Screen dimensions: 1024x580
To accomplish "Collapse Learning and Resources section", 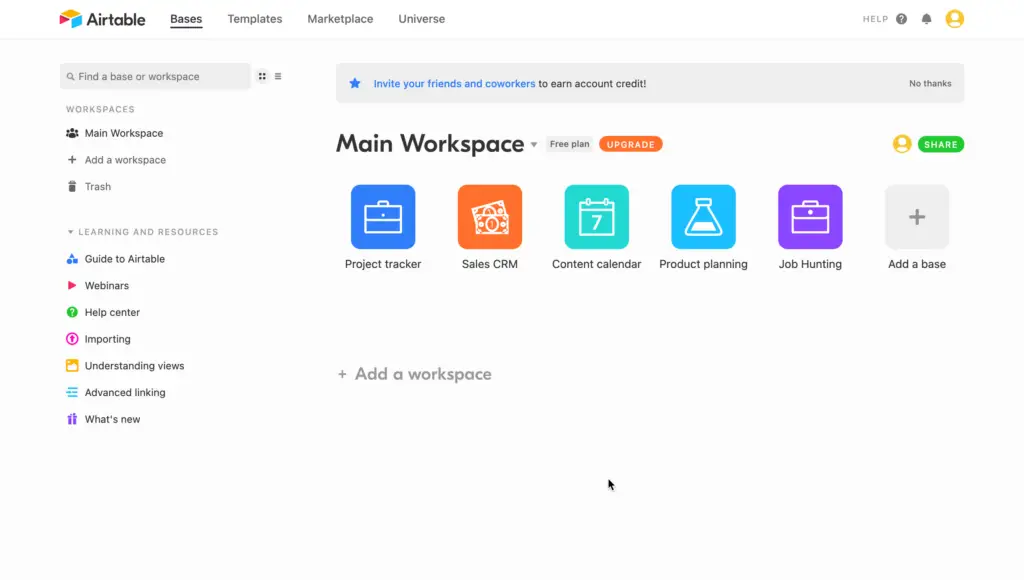I will tap(71, 232).
